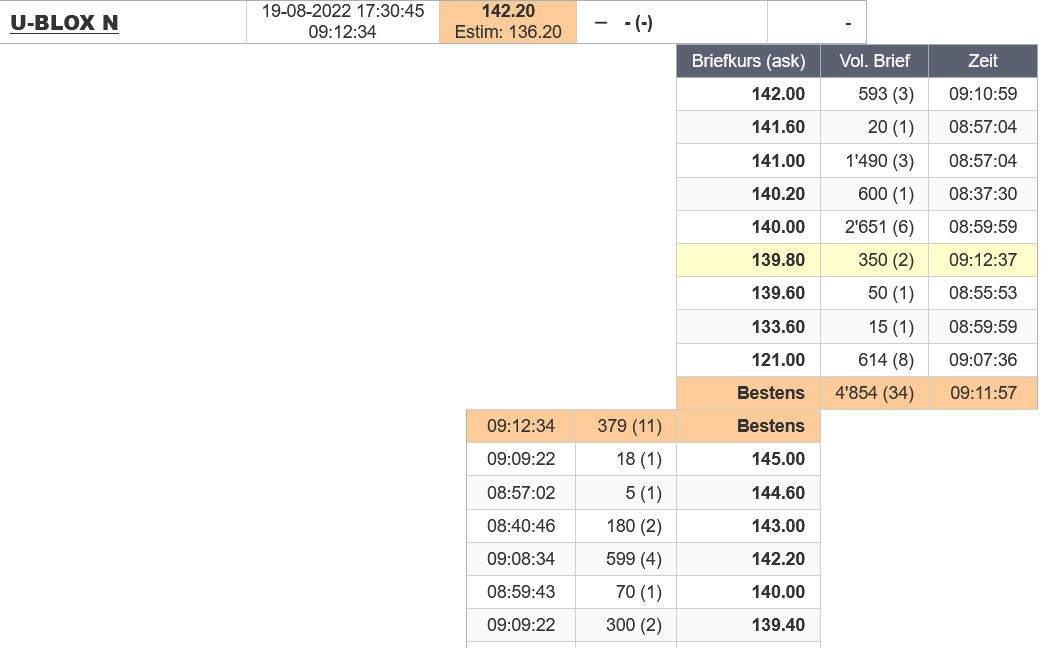This screenshot has height=648, width=1053.
Task: Select bid volume 18 (1)
Action: click(x=639, y=459)
